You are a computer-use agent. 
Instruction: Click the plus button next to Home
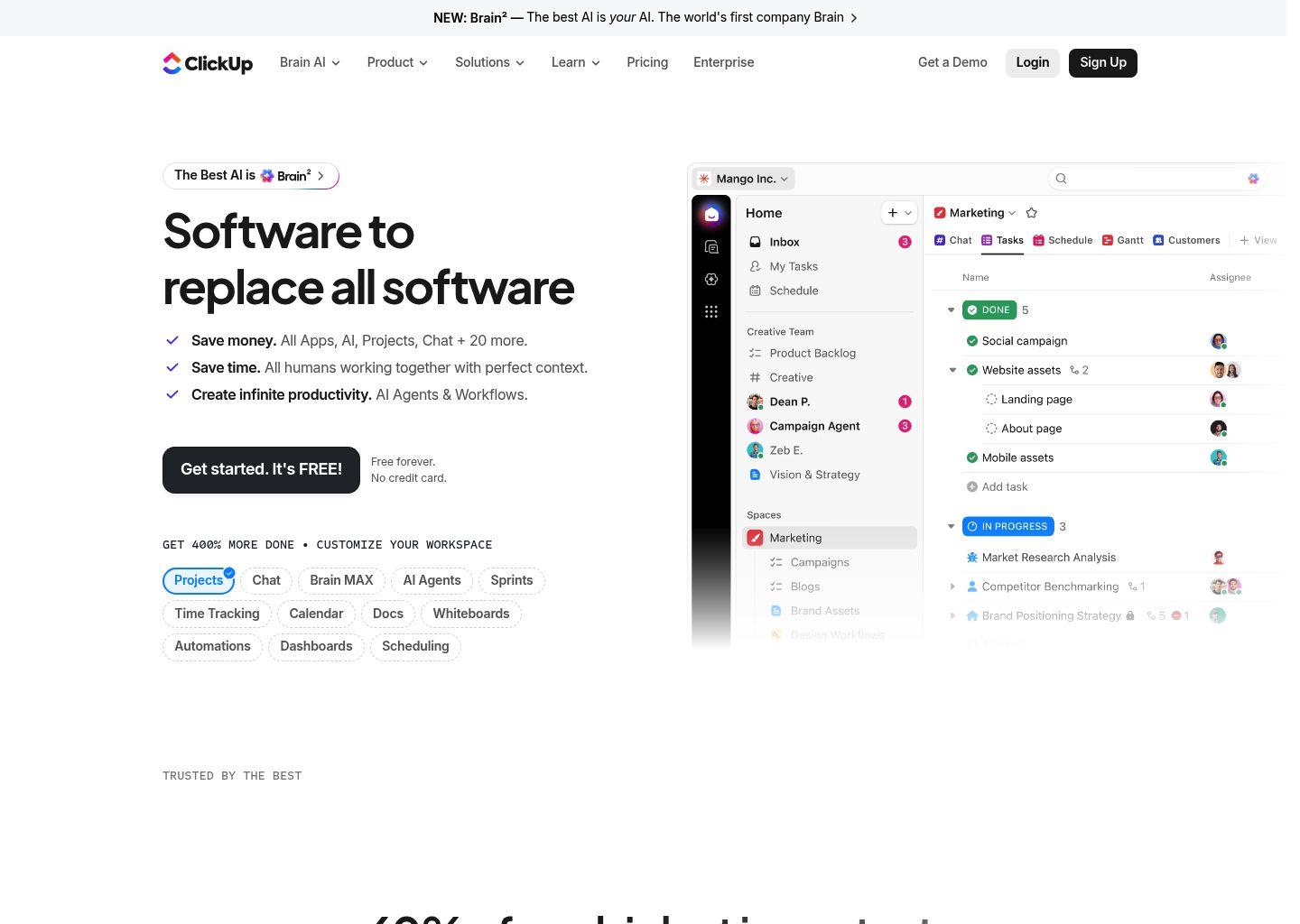(893, 213)
